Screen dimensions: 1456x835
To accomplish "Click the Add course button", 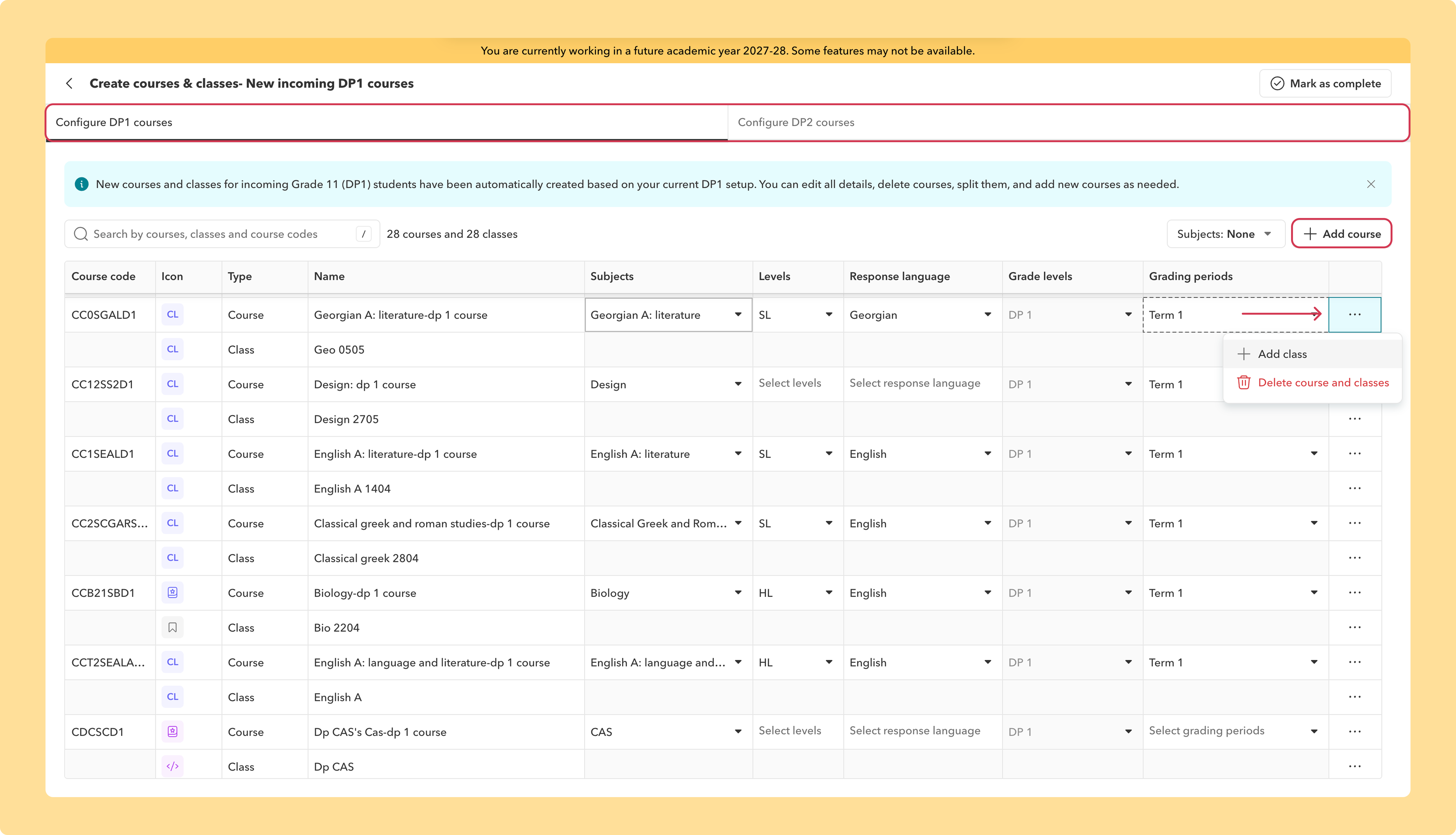I will pos(1341,234).
